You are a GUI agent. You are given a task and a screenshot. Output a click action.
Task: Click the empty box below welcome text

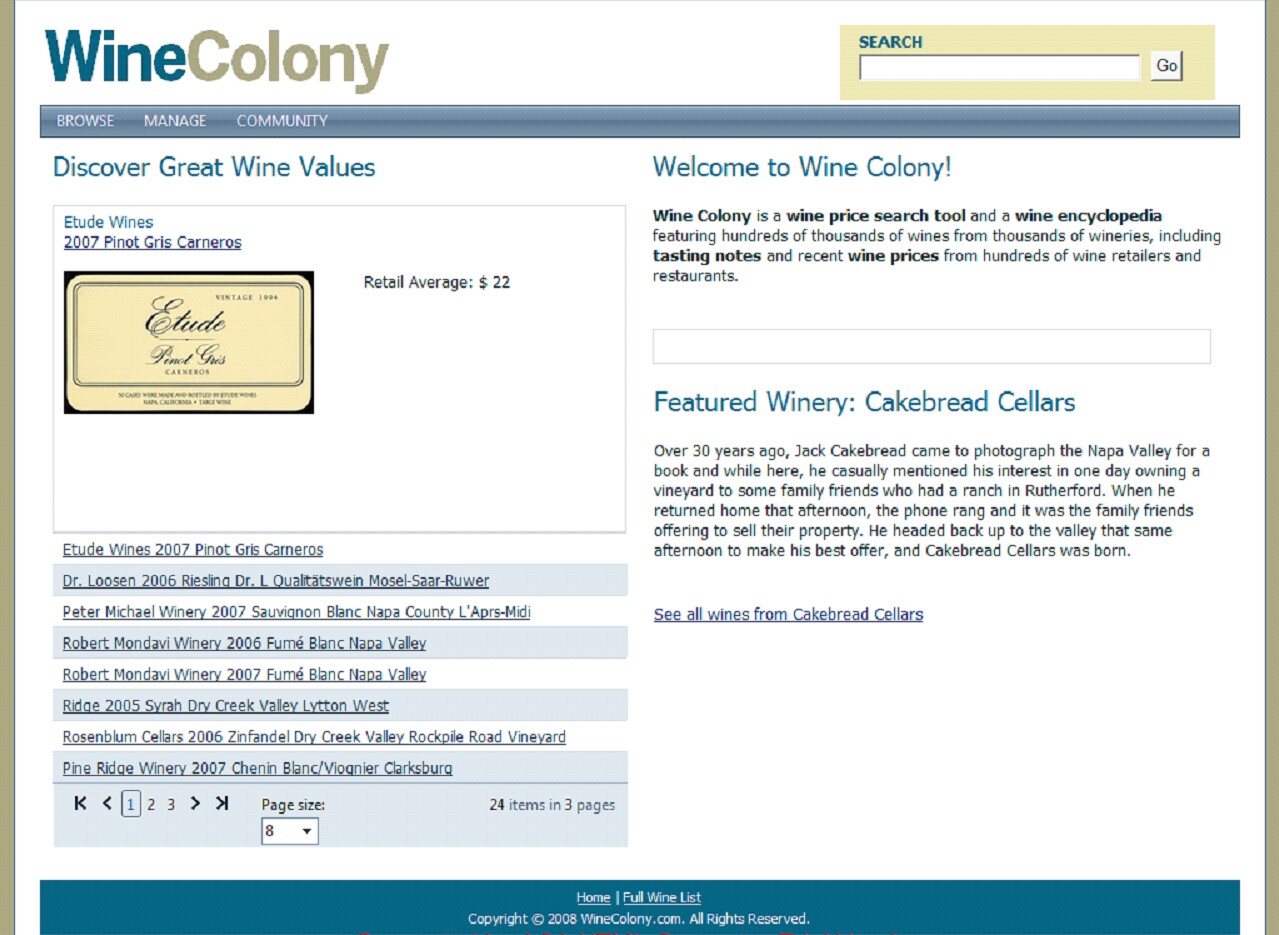[932, 346]
